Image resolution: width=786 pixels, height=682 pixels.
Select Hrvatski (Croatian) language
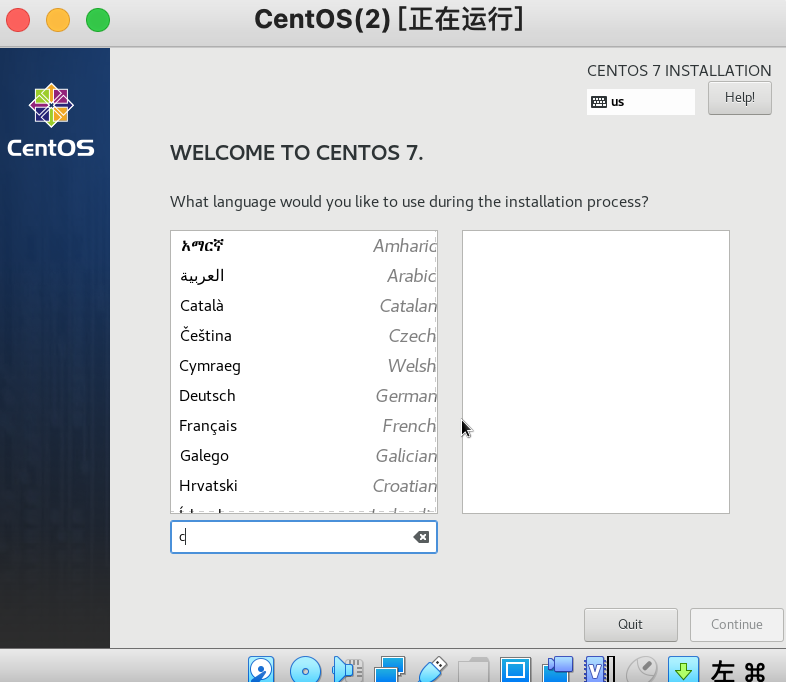tap(304, 486)
